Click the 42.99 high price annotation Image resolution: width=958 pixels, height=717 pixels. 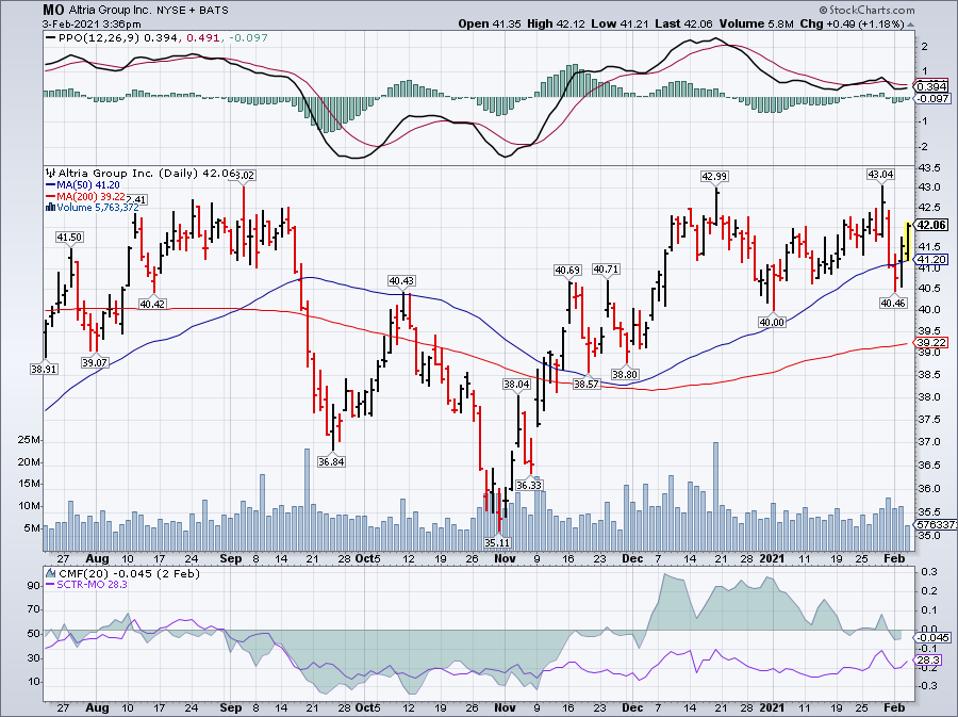point(715,177)
